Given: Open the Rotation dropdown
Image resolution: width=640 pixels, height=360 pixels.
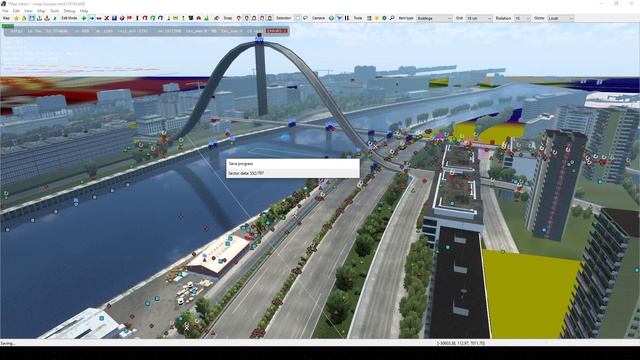Looking at the screenshot, I should [522, 18].
